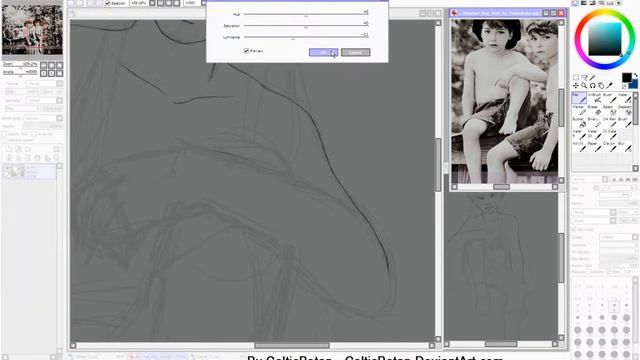
Task: Select the blue background color swatch
Action: coord(633,84)
